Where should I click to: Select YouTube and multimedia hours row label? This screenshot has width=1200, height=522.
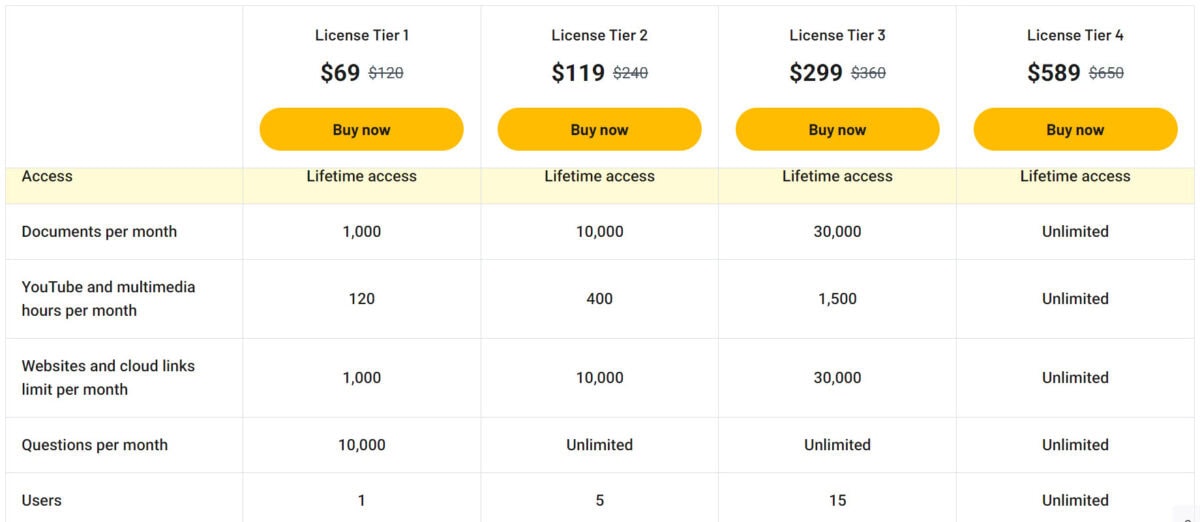tap(108, 299)
